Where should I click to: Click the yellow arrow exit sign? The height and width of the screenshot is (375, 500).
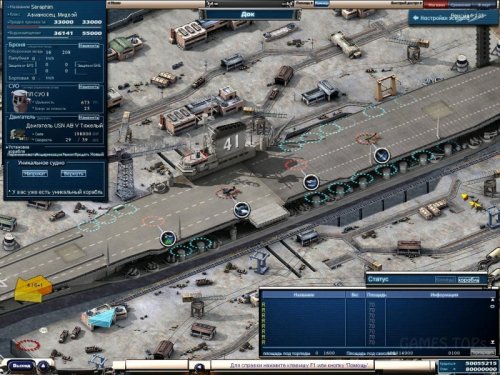pos(33,288)
